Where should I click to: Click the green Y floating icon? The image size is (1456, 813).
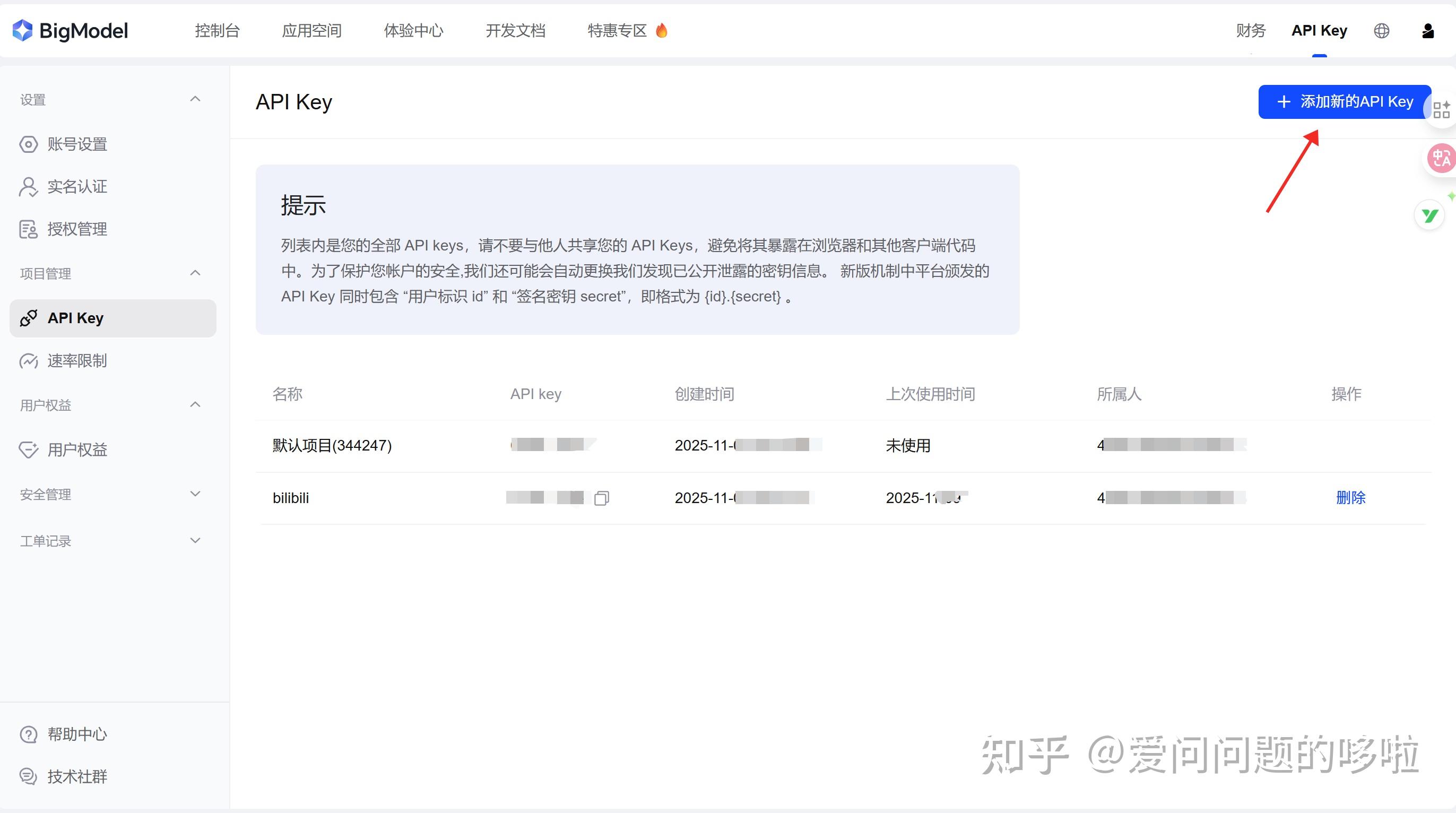(1429, 215)
